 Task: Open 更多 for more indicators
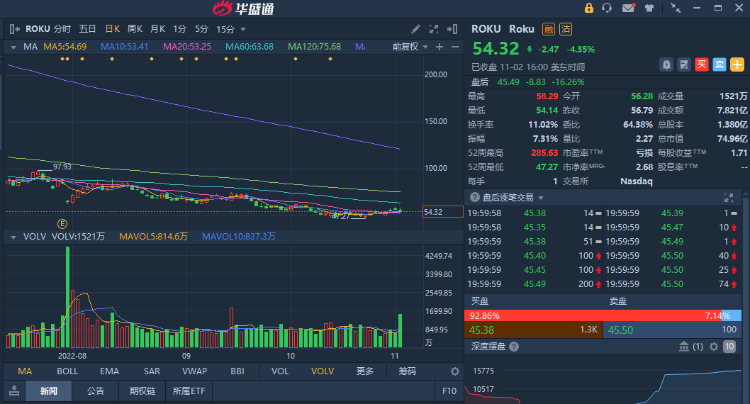pyautogui.click(x=365, y=371)
